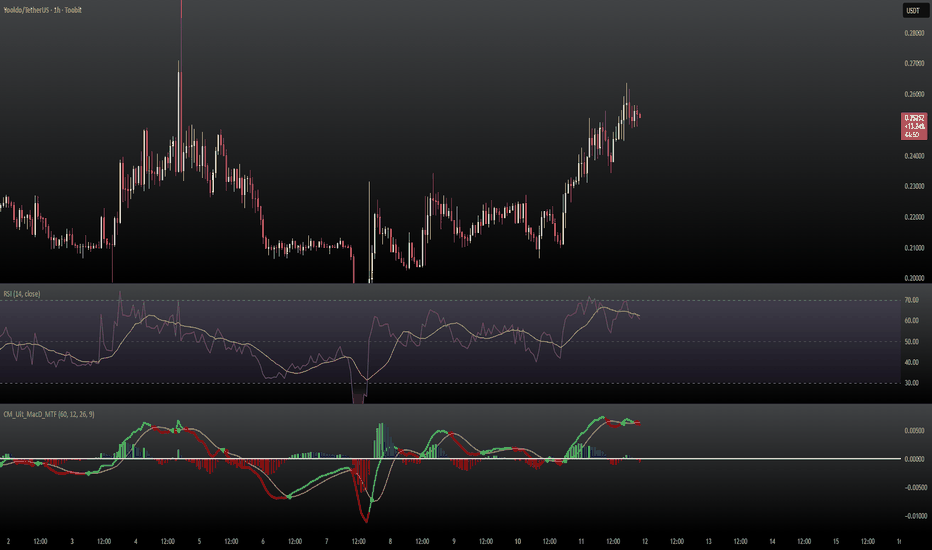Click the 0.24000 price axis label
The image size is (932, 550).
(x=914, y=156)
